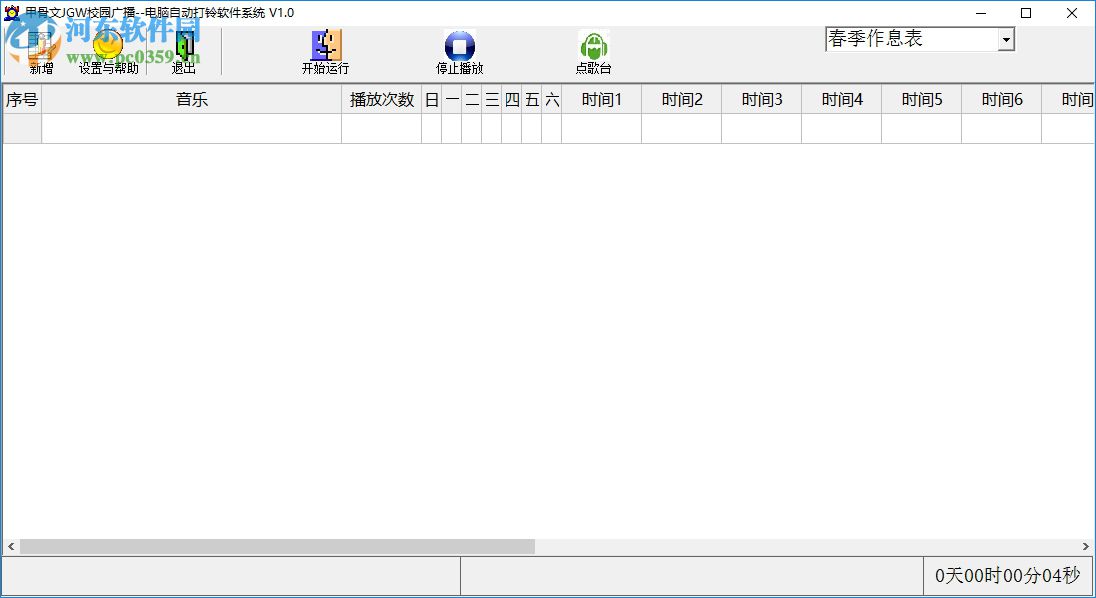Open the 点歌台 song request station
The image size is (1096, 598).
pyautogui.click(x=594, y=47)
